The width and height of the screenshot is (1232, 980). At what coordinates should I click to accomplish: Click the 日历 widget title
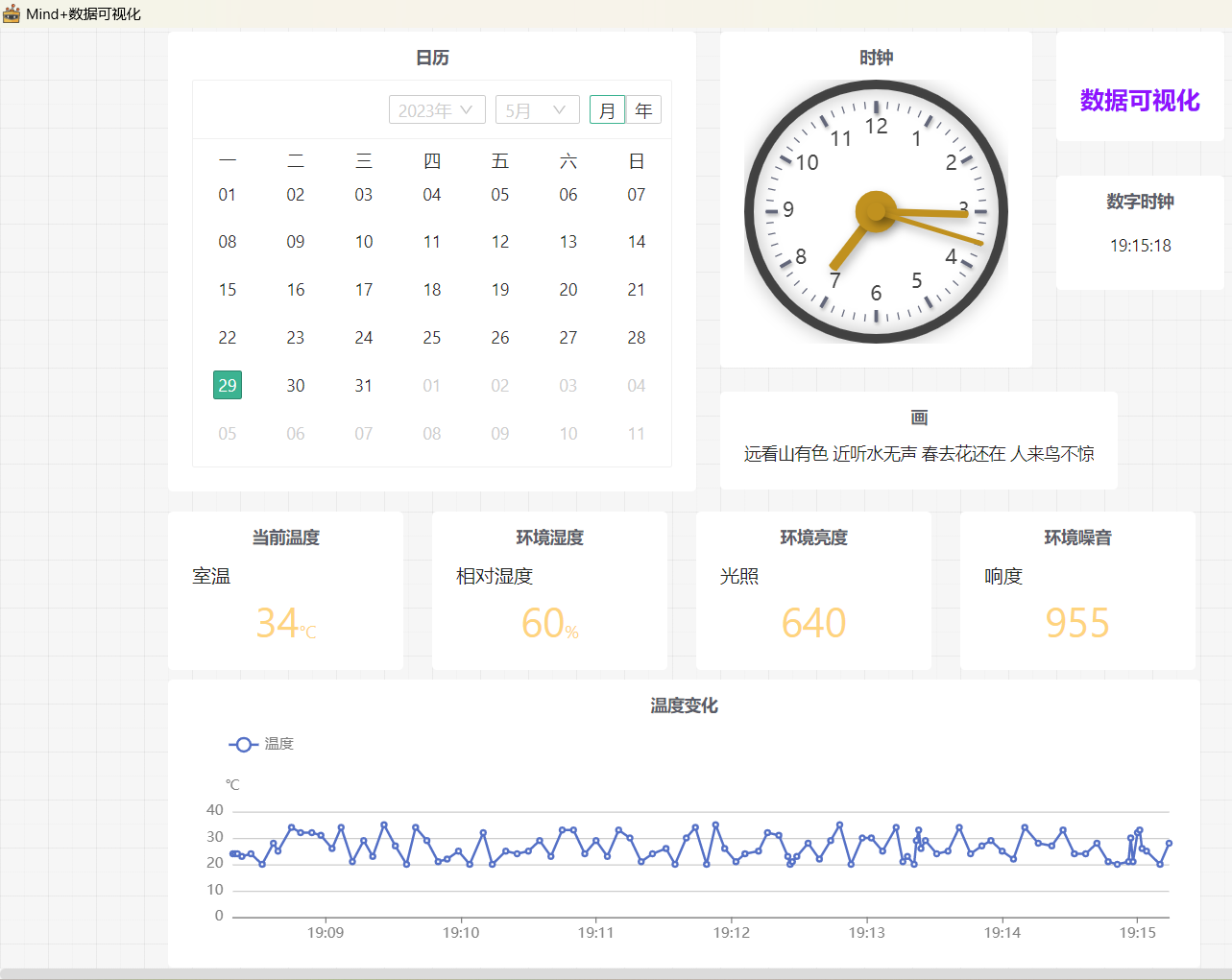click(432, 58)
